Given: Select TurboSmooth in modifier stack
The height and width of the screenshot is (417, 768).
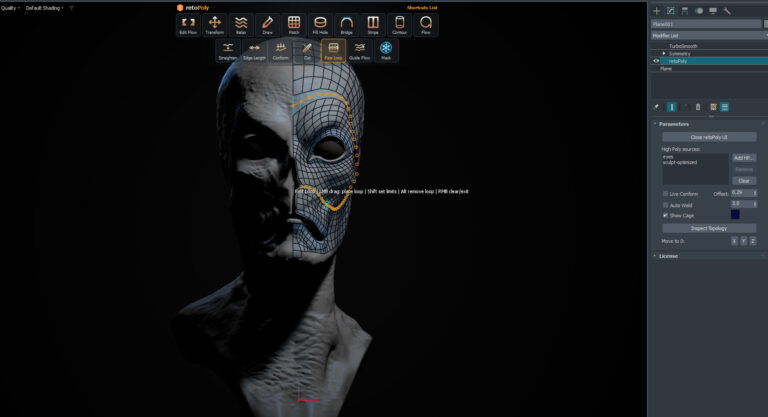Looking at the screenshot, I should pos(683,46).
